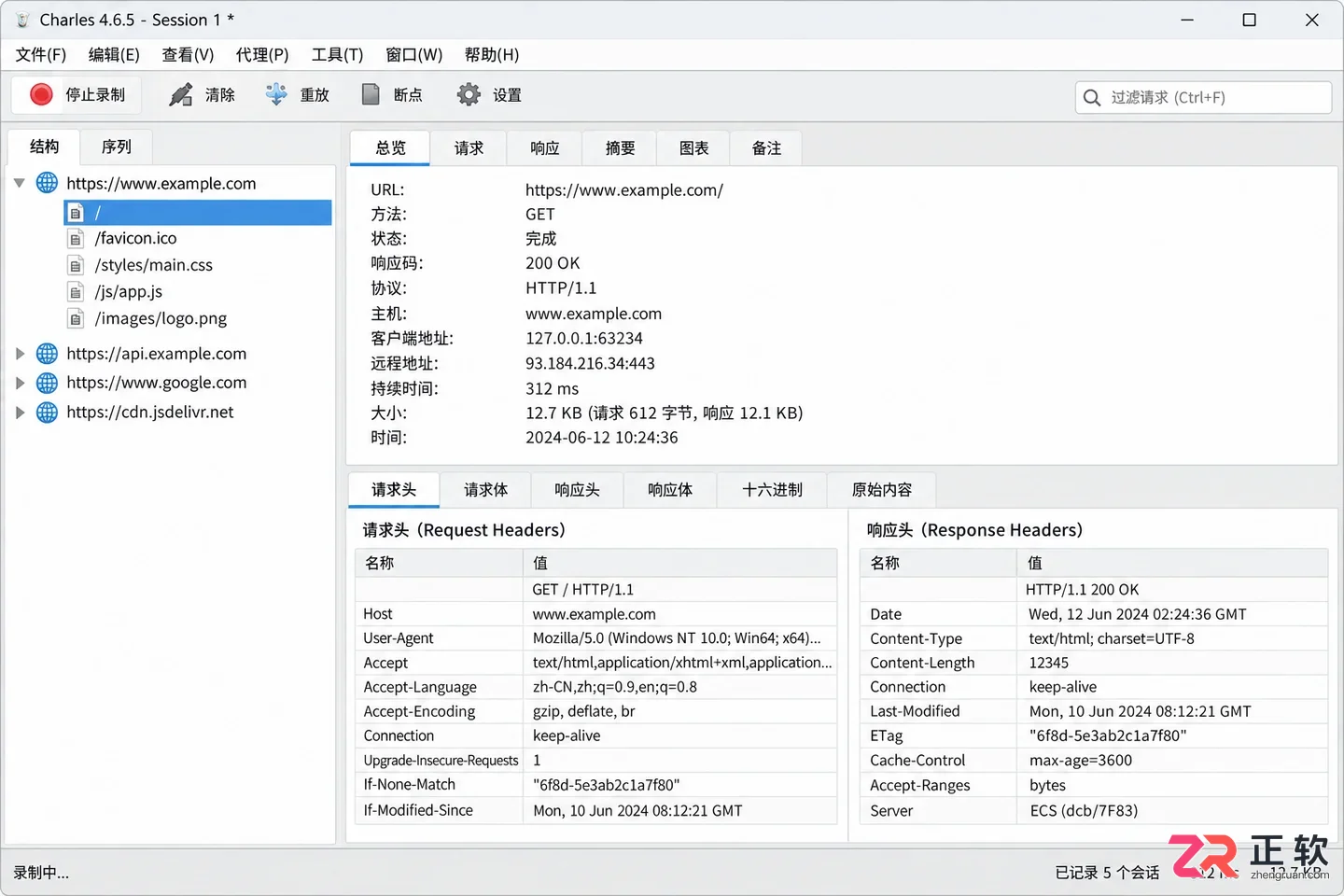This screenshot has width=1344, height=896.
Task: Select the 备注 tab
Action: [x=766, y=148]
